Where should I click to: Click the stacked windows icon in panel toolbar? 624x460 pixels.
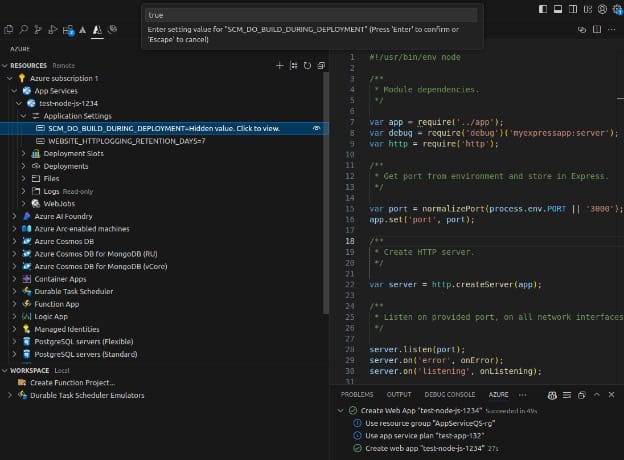(581, 395)
